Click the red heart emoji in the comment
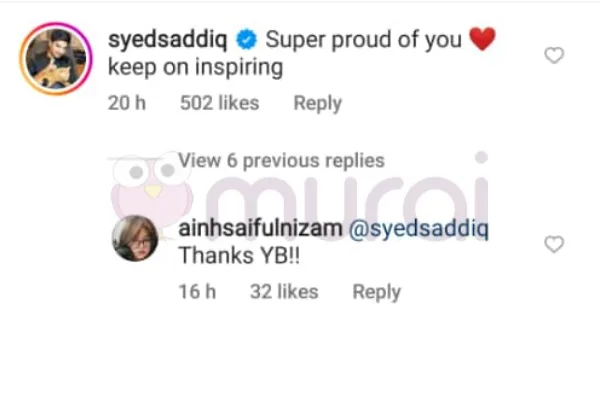This screenshot has width=600, height=400. coord(482,39)
